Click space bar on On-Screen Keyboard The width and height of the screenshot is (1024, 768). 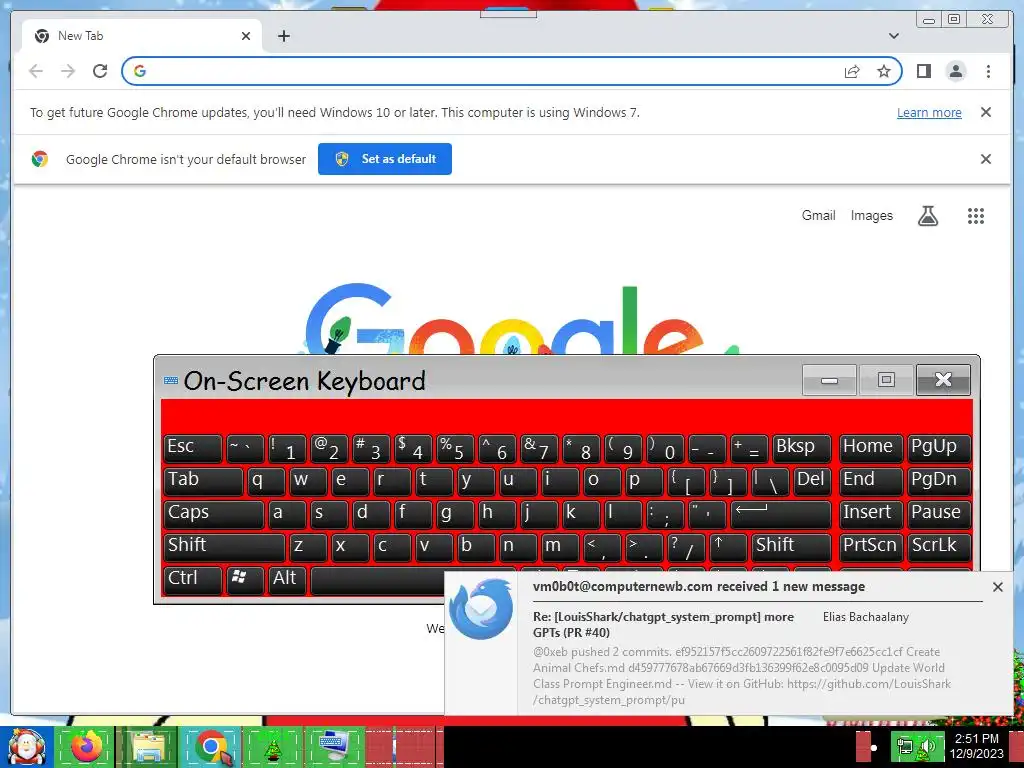pyautogui.click(x=377, y=581)
